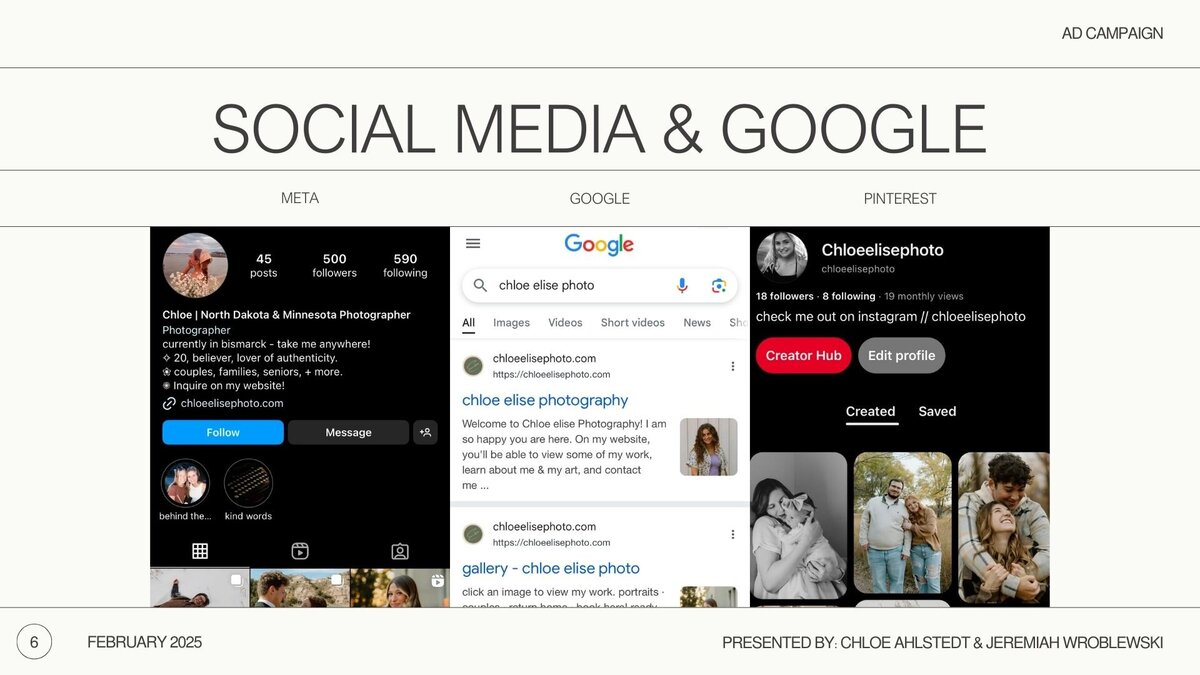Click the "Chloeelisephoto" Pinterest profile name

click(882, 250)
